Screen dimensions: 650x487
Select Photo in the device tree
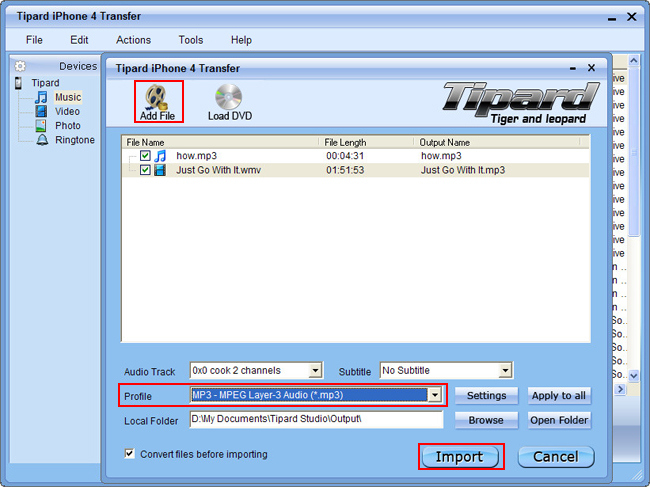[68, 126]
